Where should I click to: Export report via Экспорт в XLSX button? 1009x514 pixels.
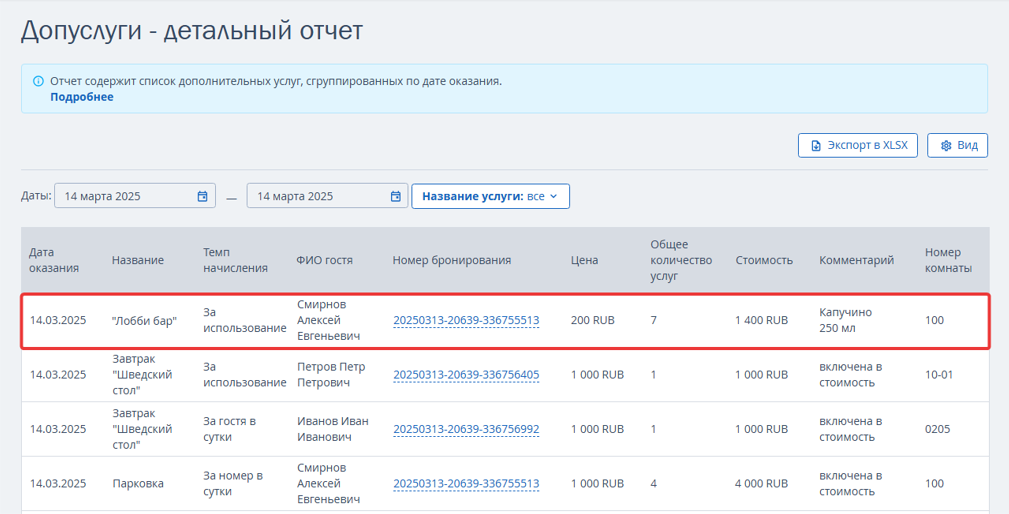[x=858, y=145]
